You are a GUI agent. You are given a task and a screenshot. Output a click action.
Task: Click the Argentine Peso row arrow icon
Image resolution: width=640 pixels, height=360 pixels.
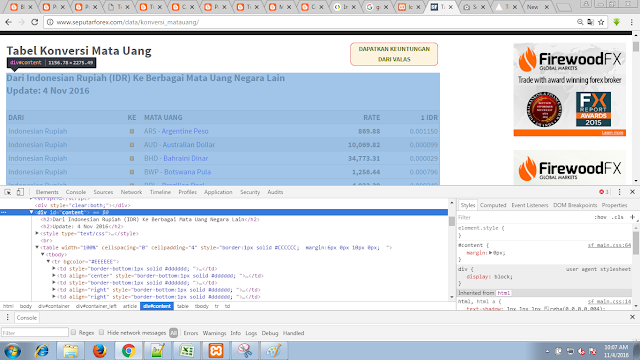tap(132, 131)
